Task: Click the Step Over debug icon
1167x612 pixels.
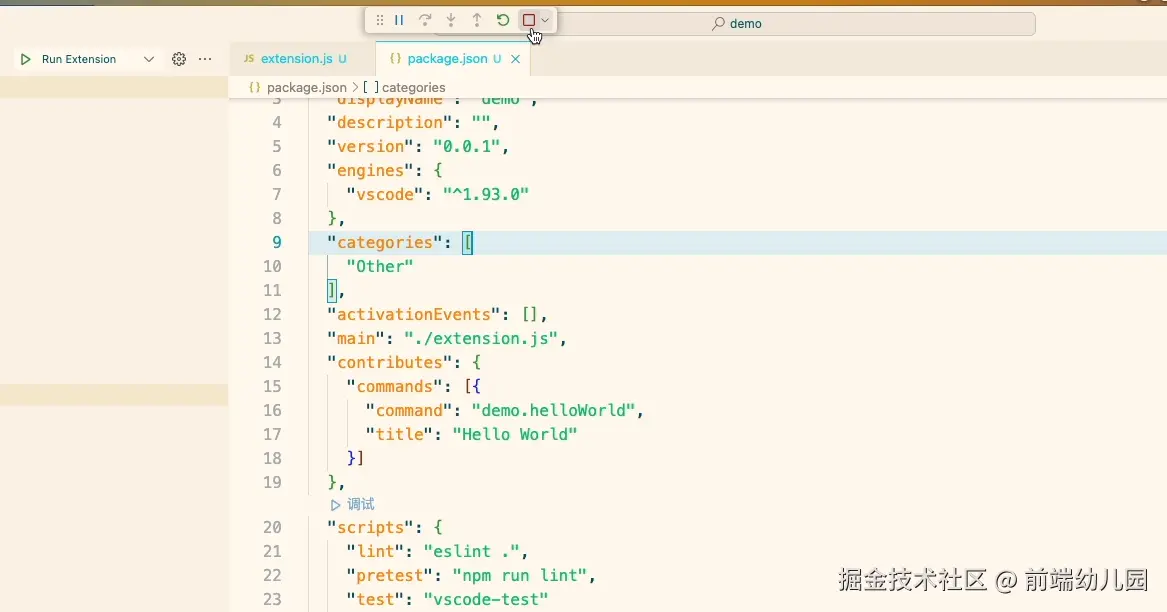Action: point(425,20)
